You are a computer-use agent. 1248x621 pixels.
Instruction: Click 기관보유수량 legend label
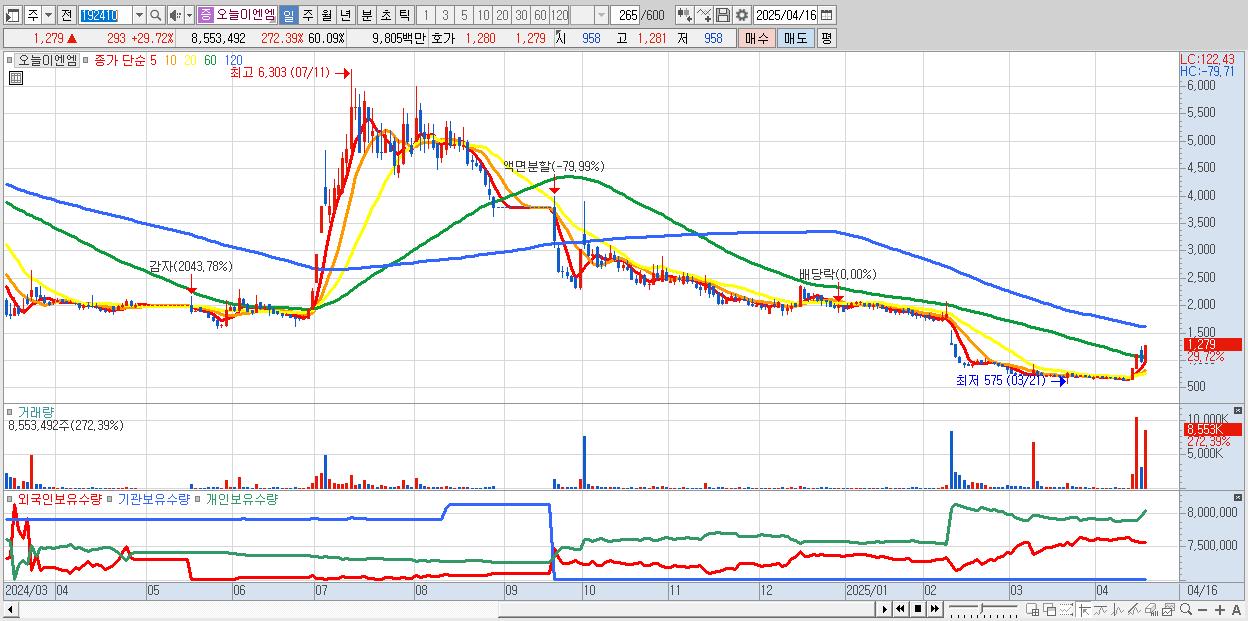[153, 498]
